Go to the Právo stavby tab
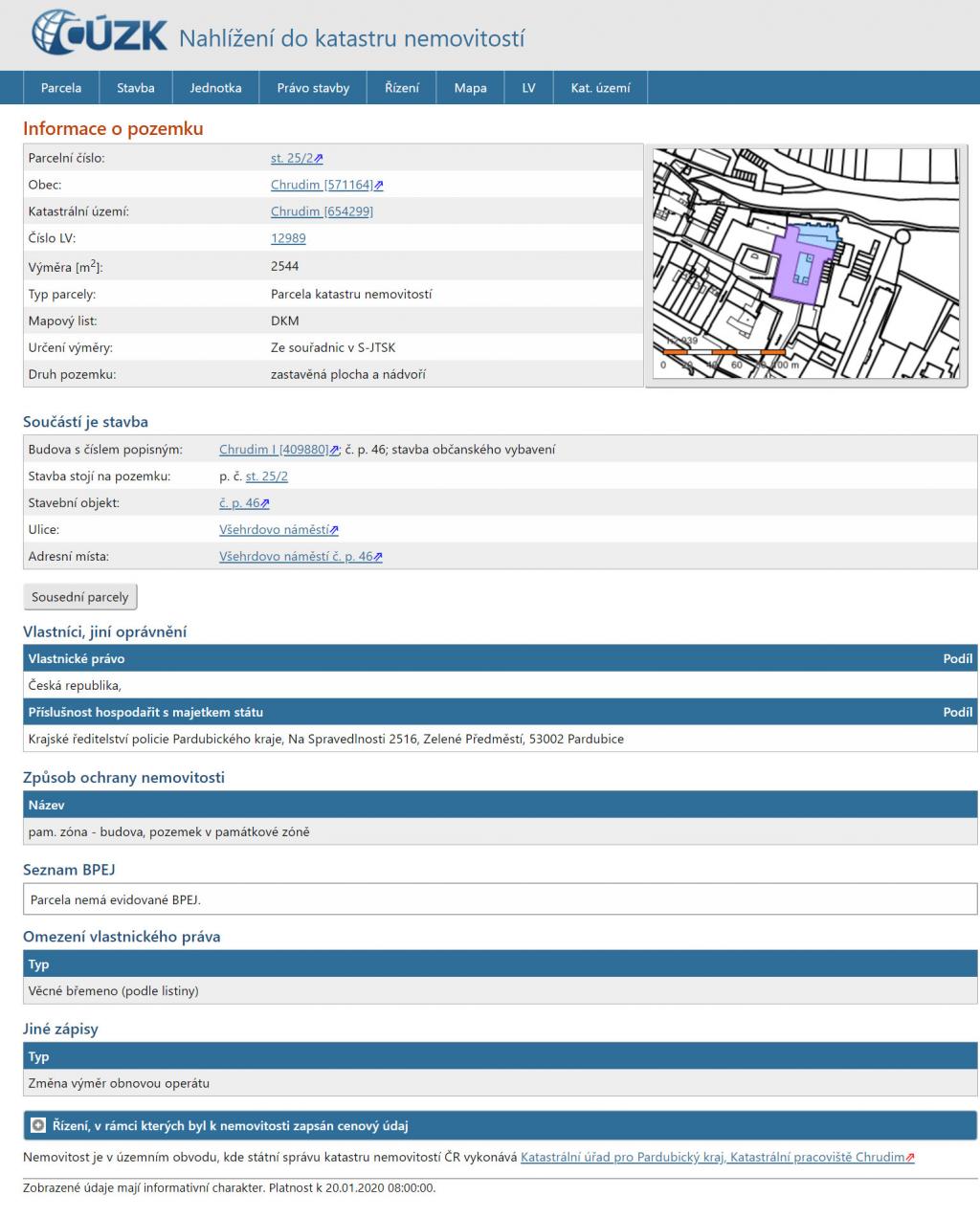 tap(313, 88)
